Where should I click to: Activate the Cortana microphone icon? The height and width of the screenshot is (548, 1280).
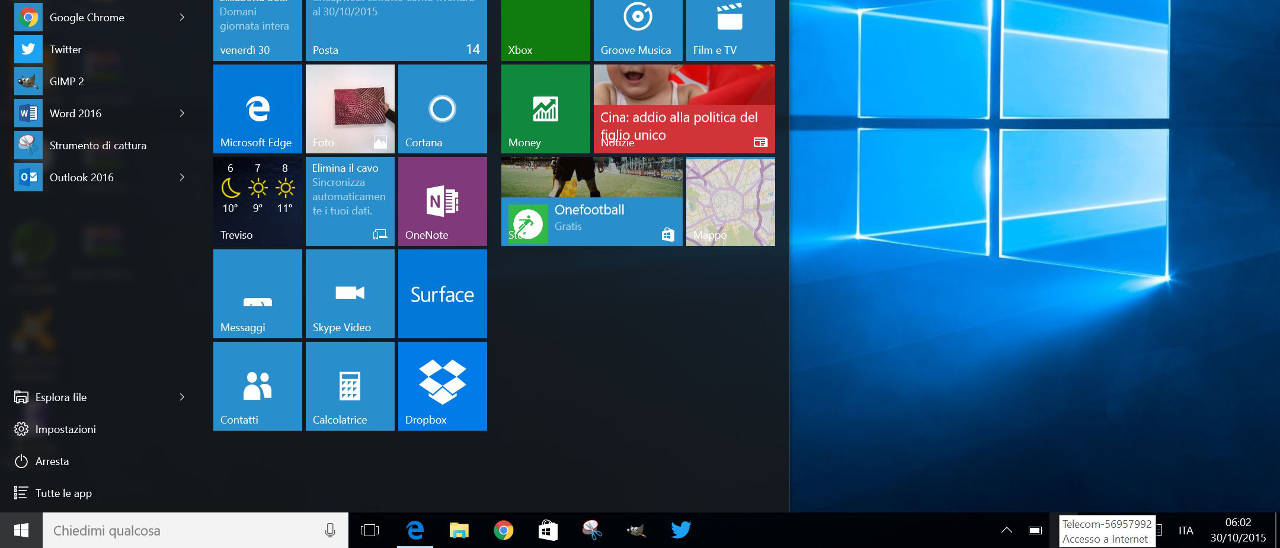(330, 530)
